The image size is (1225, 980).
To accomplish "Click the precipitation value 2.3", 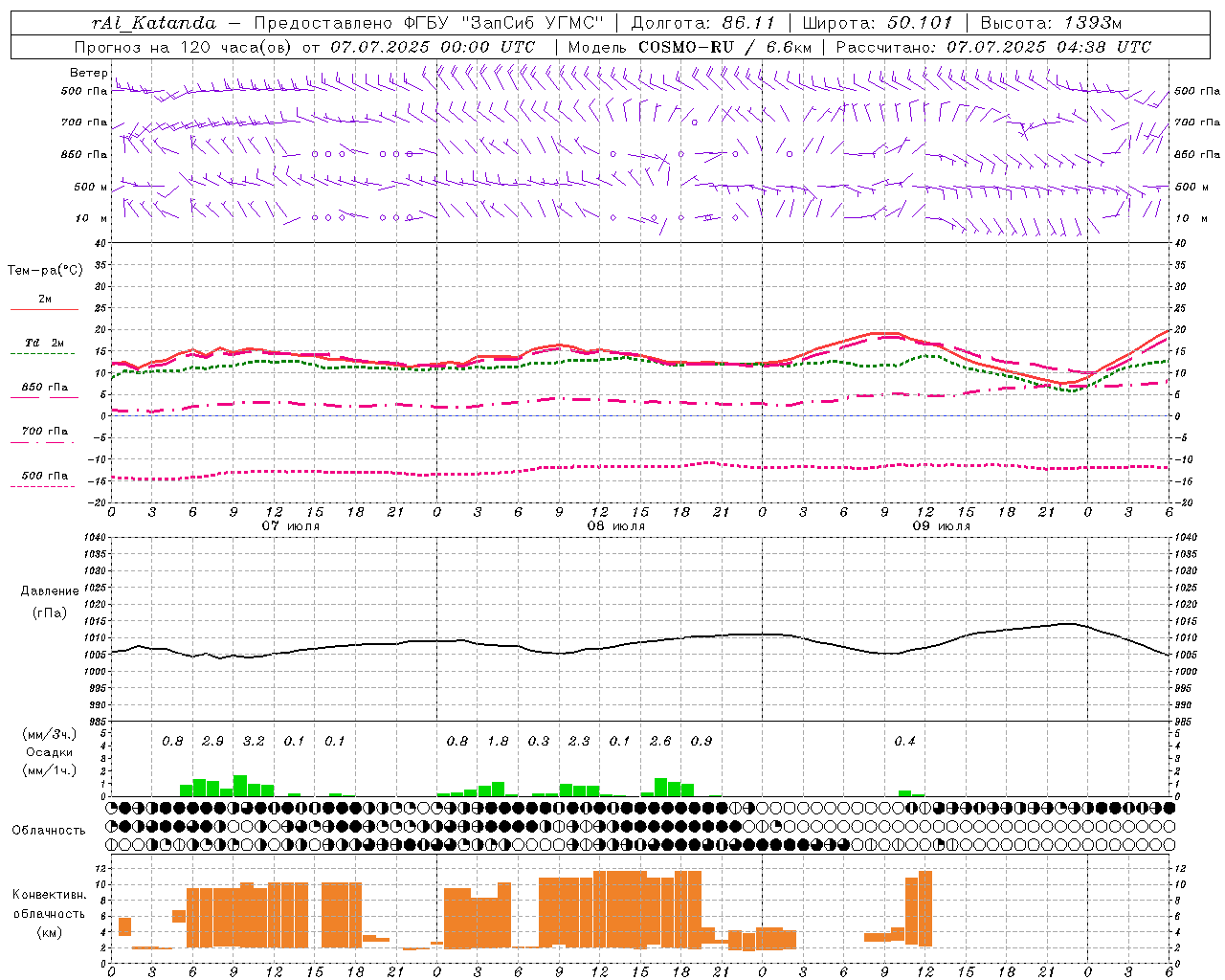I will click(579, 741).
